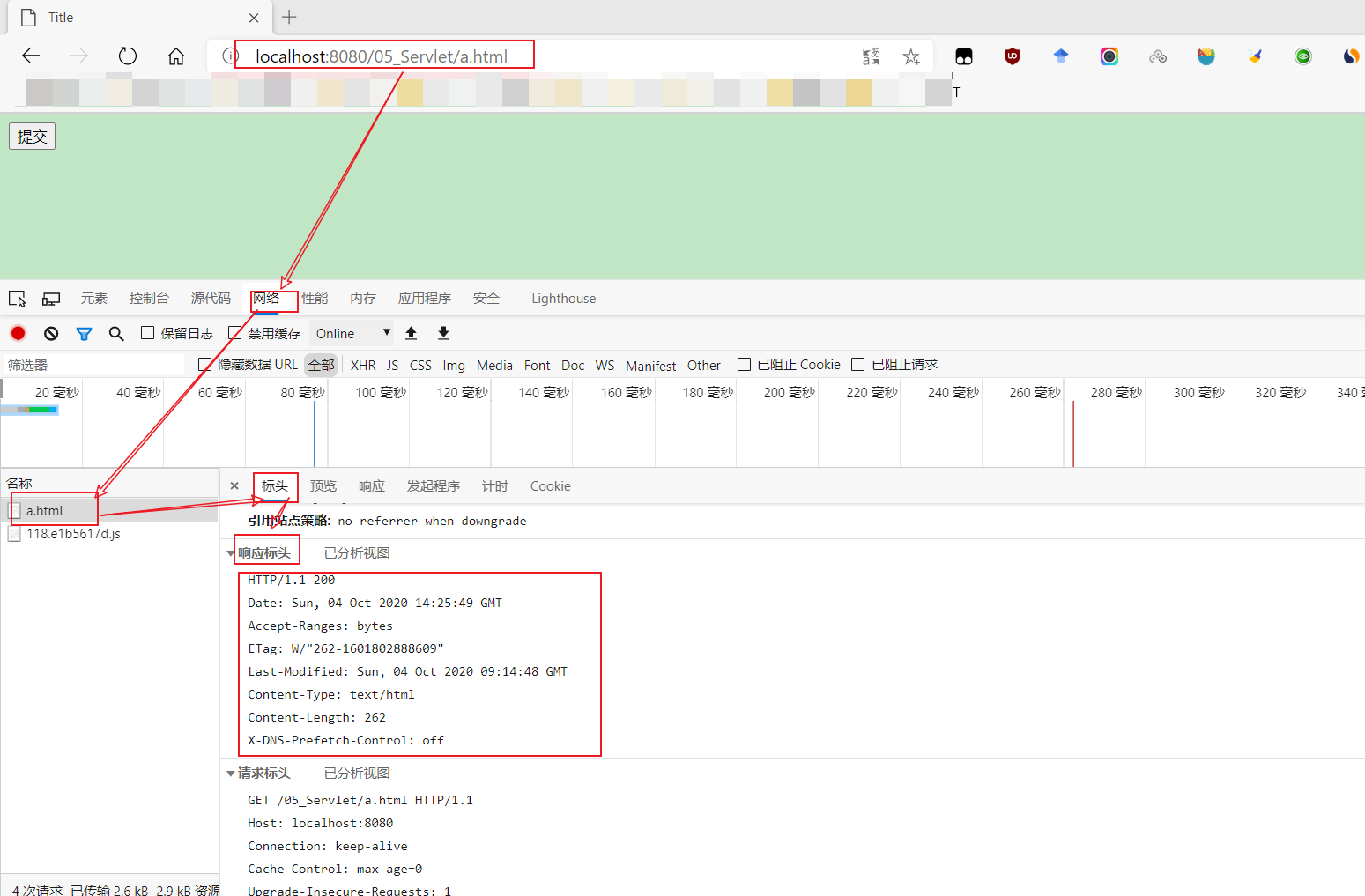The image size is (1365, 896).
Task: Toggle the network filter funnel icon
Action: tap(84, 333)
